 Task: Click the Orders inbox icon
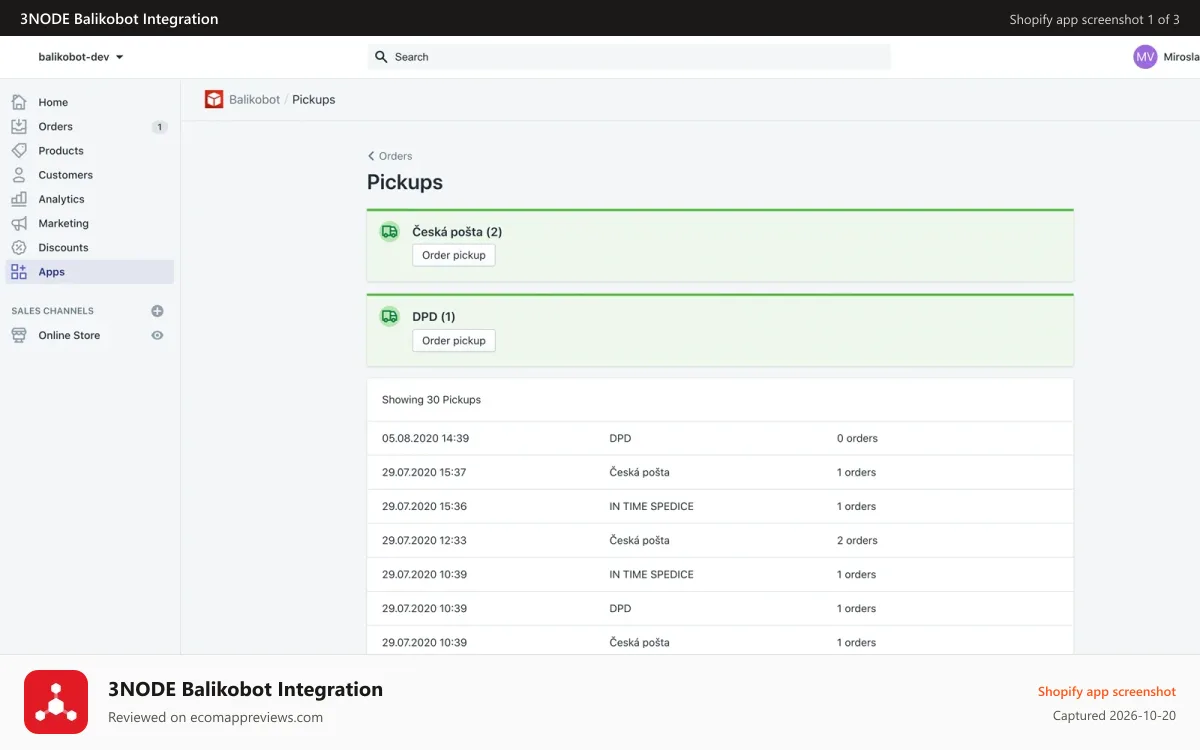(19, 126)
